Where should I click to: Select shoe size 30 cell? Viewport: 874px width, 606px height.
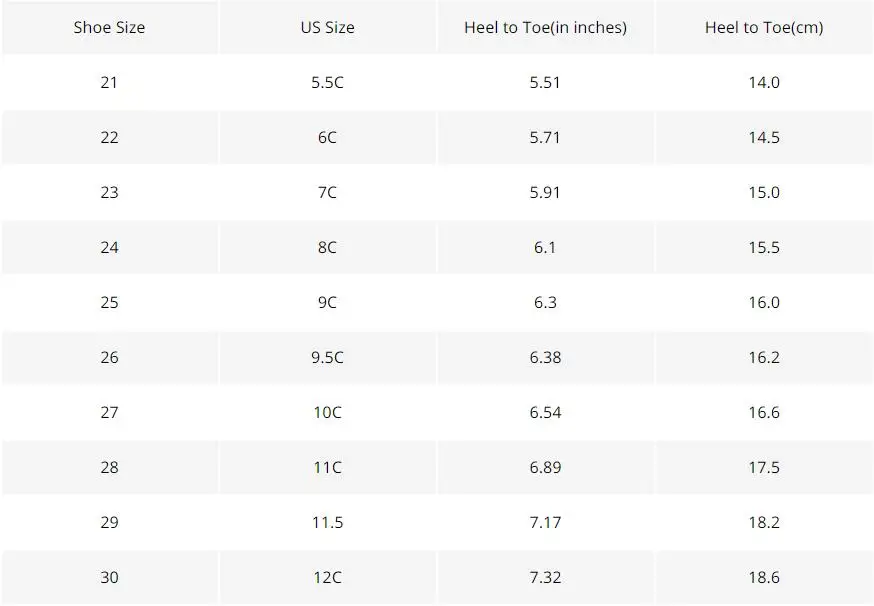point(109,578)
